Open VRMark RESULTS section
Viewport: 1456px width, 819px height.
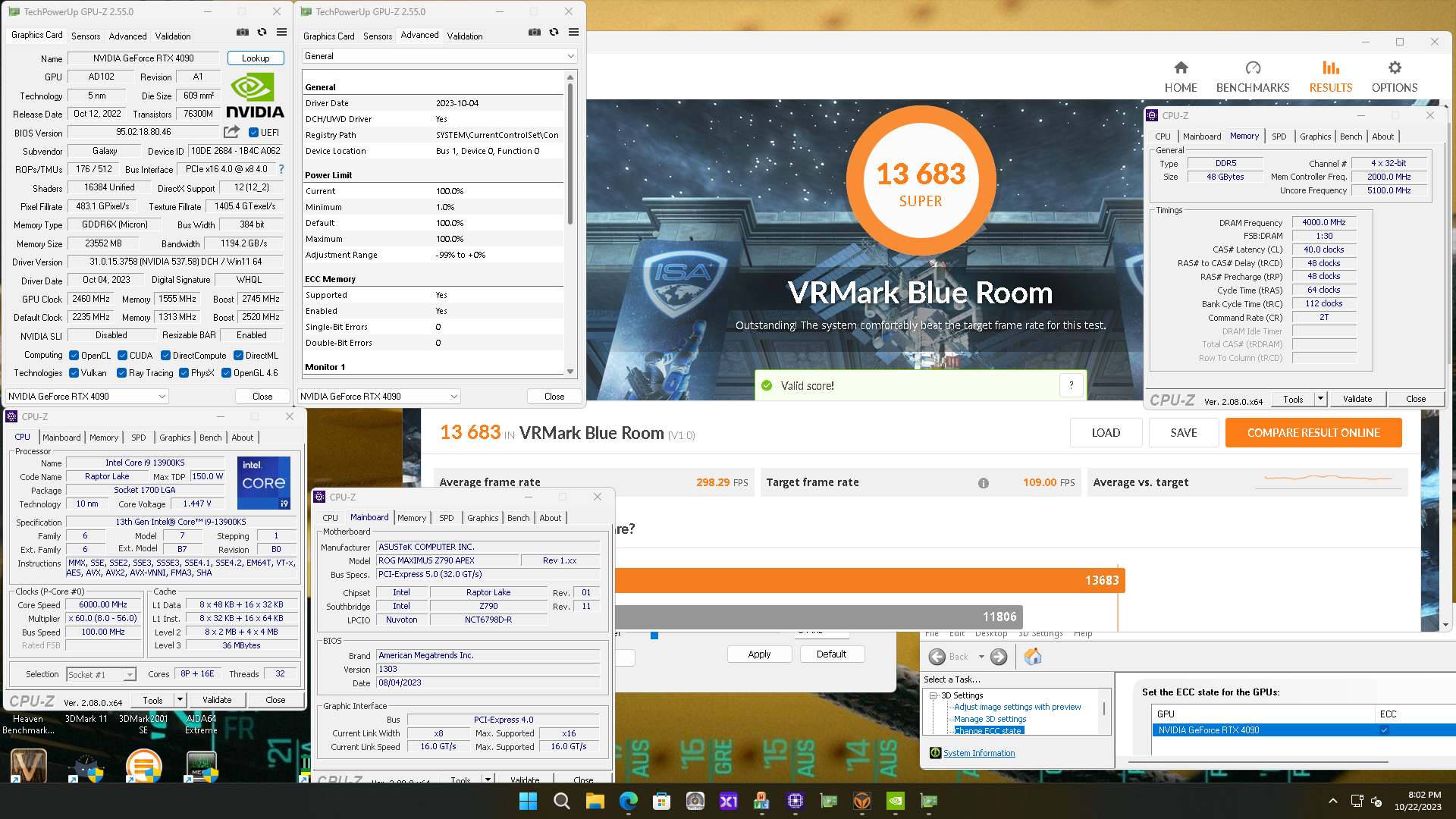point(1331,77)
